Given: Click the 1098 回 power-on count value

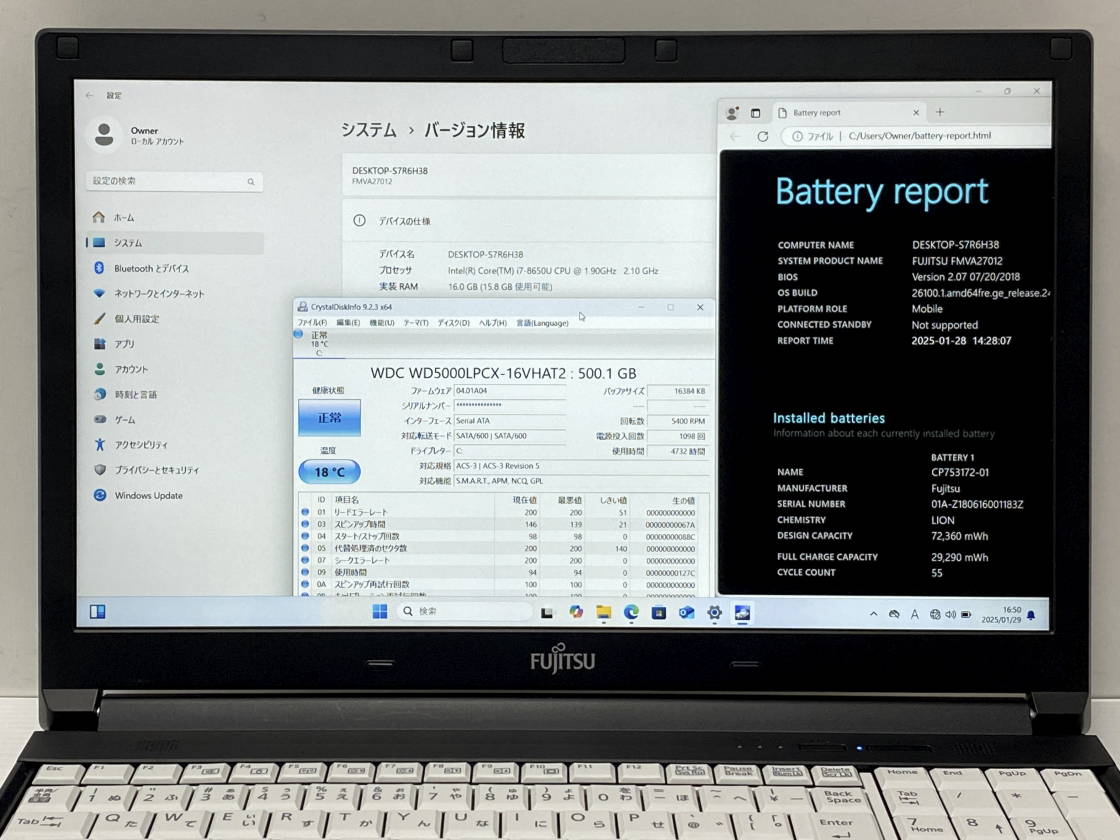Looking at the screenshot, I should pos(678,436).
